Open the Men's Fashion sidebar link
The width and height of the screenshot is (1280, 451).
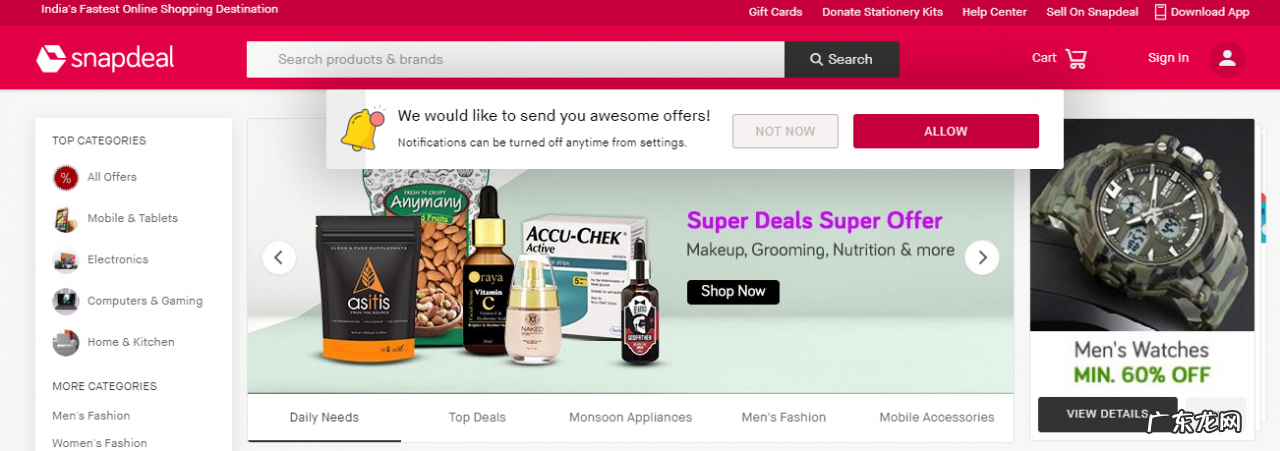(x=91, y=416)
